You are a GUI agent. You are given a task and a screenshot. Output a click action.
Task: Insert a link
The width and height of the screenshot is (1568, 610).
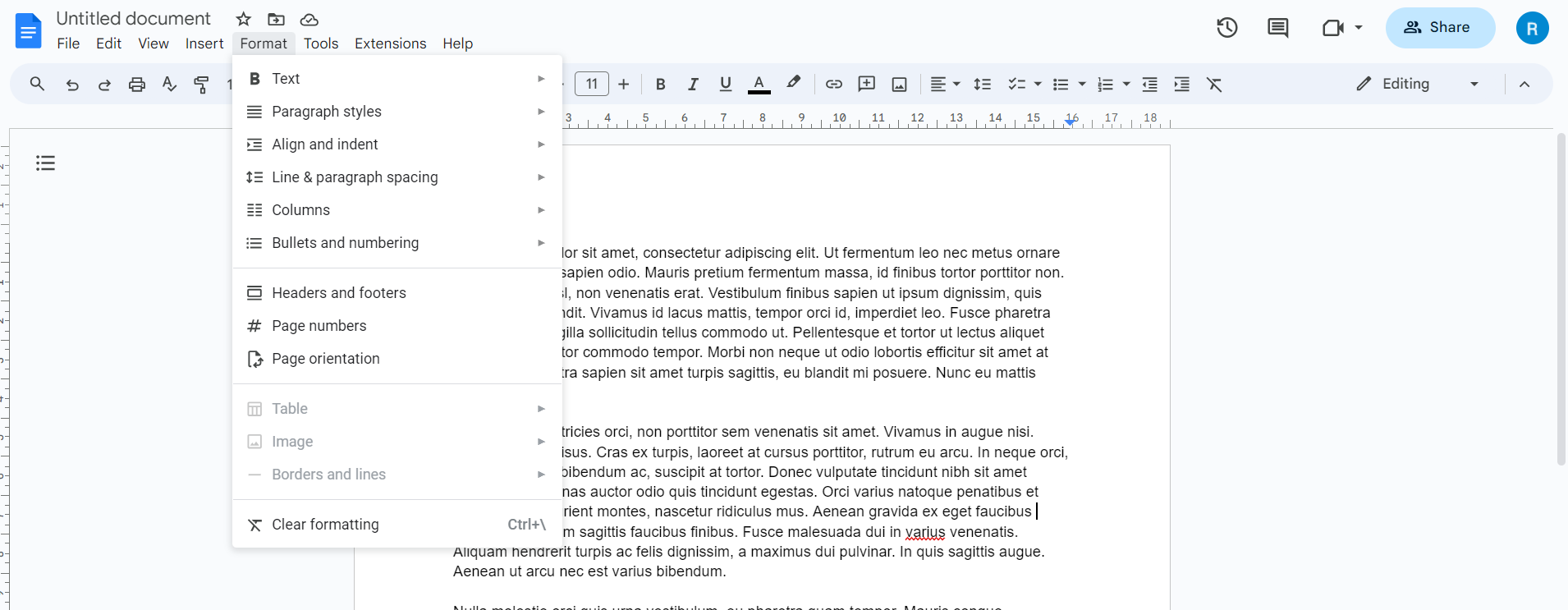pos(834,84)
